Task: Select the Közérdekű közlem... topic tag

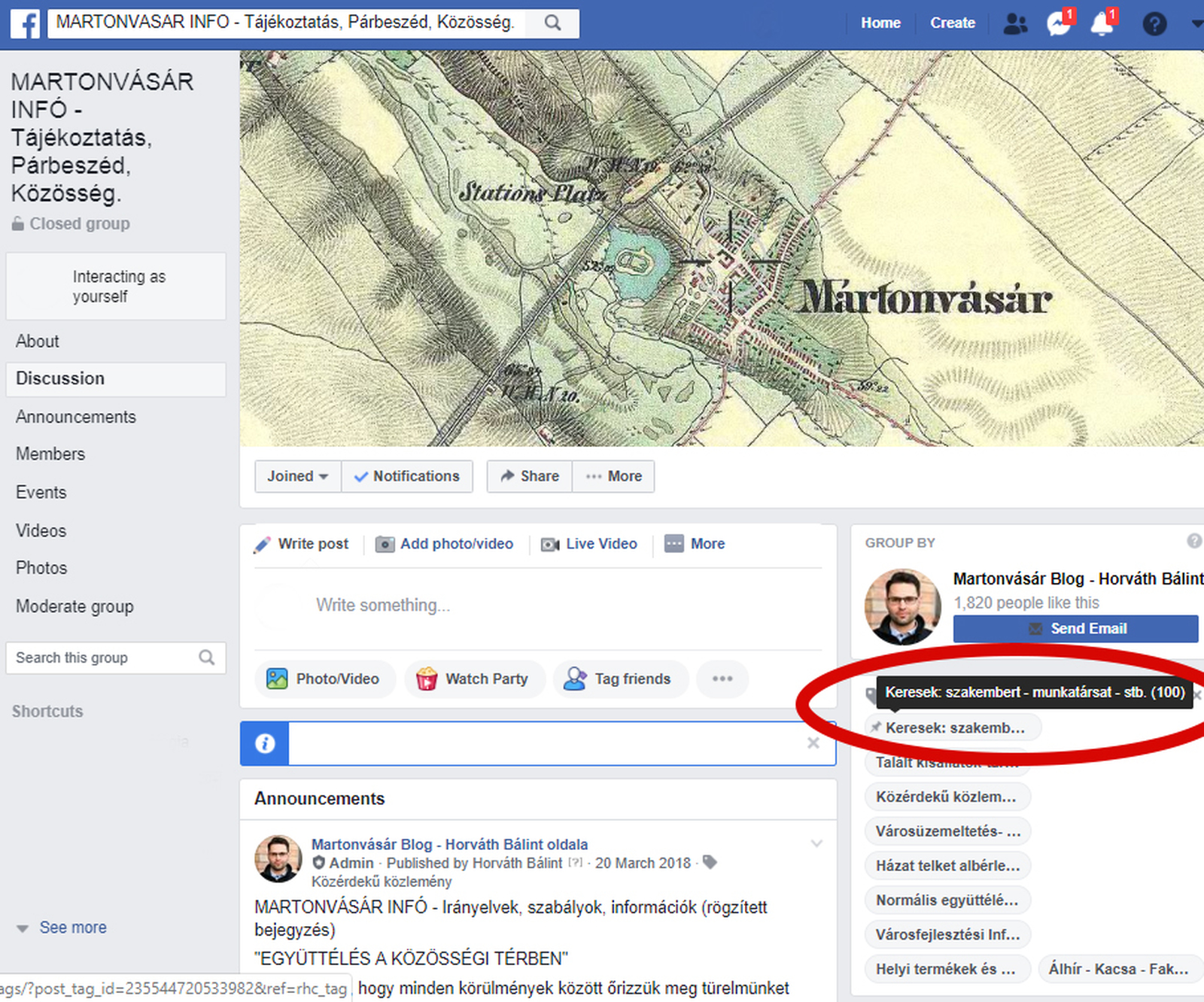Action: (x=947, y=797)
